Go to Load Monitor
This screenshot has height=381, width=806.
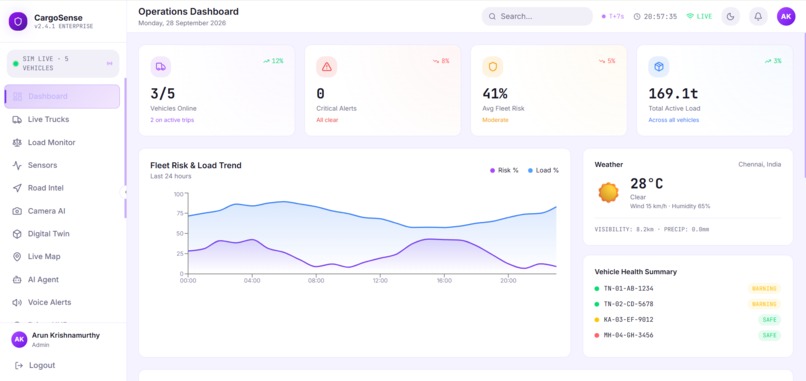point(62,142)
